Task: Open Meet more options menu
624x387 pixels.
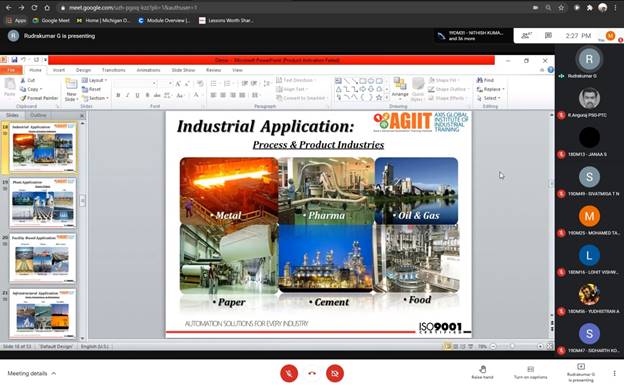Action: pyautogui.click(x=614, y=373)
